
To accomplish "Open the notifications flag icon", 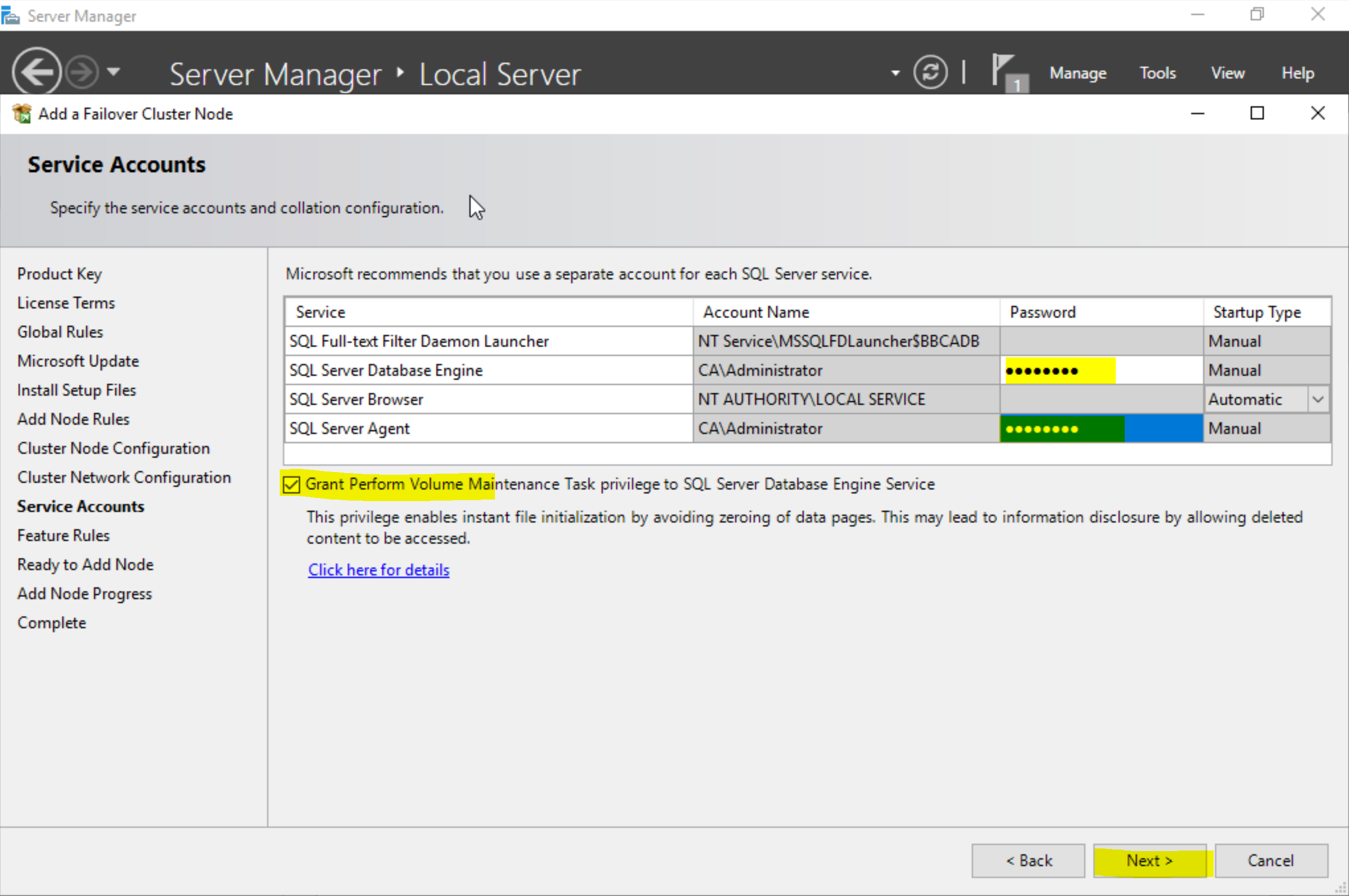I will [1010, 73].
